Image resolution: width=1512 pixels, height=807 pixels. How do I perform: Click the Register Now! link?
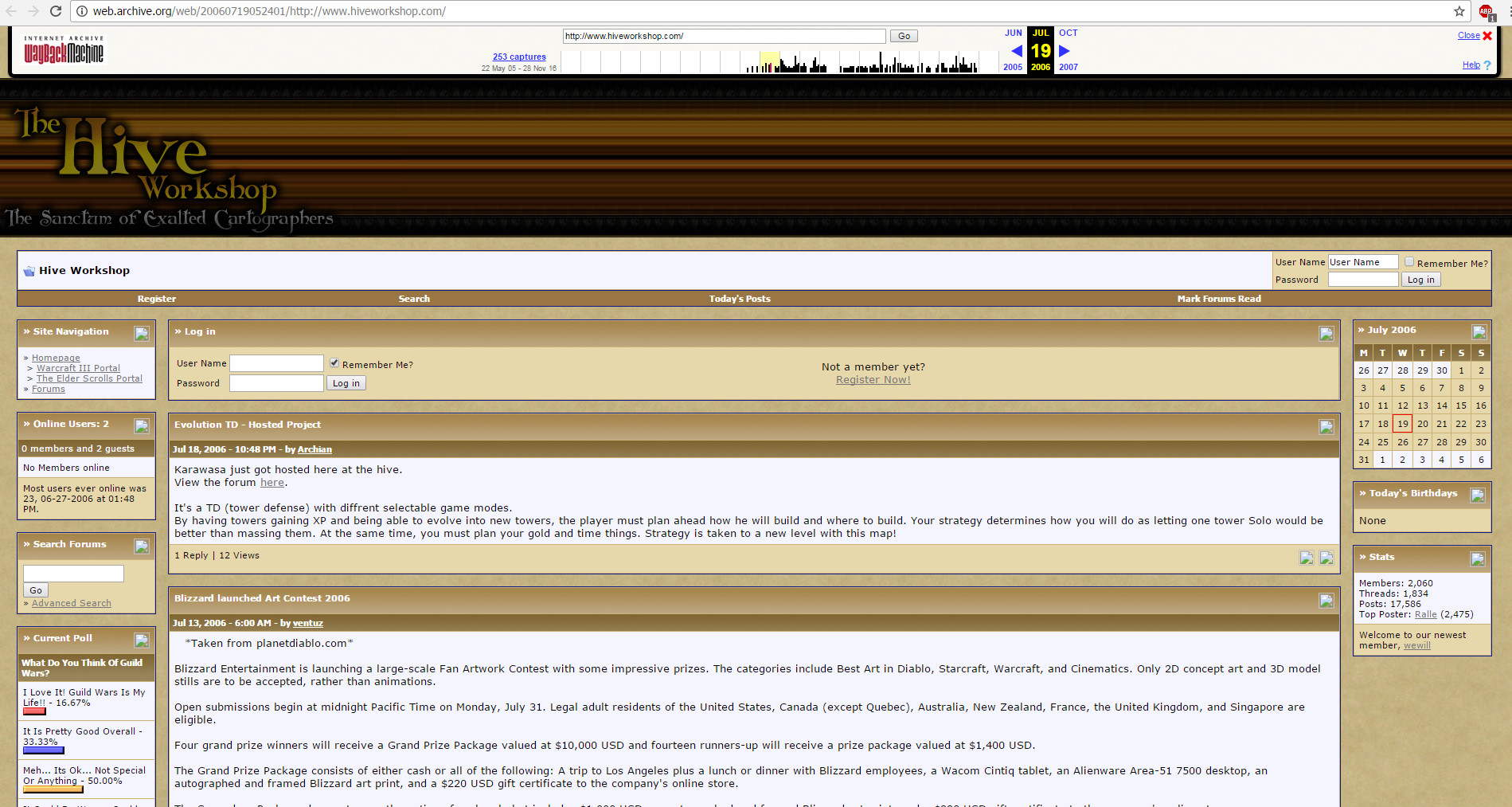click(x=873, y=380)
